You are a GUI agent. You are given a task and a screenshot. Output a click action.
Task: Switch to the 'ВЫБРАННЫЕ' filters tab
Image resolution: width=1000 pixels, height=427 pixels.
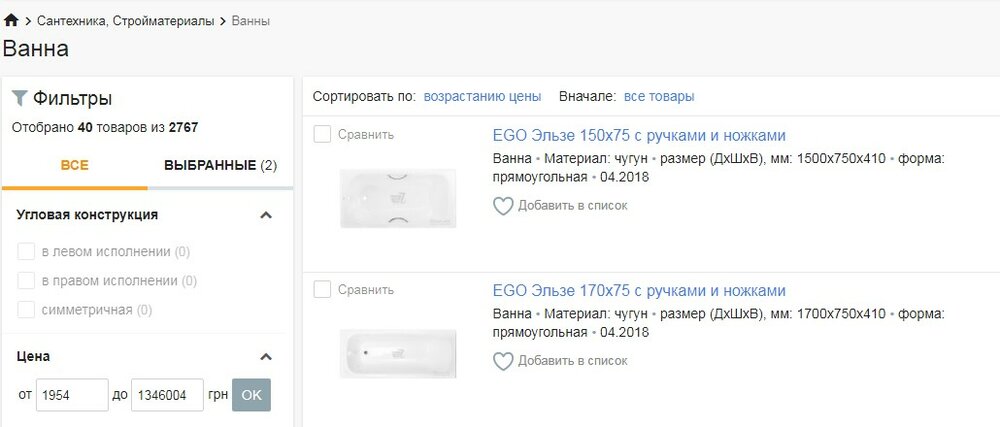[x=220, y=165]
